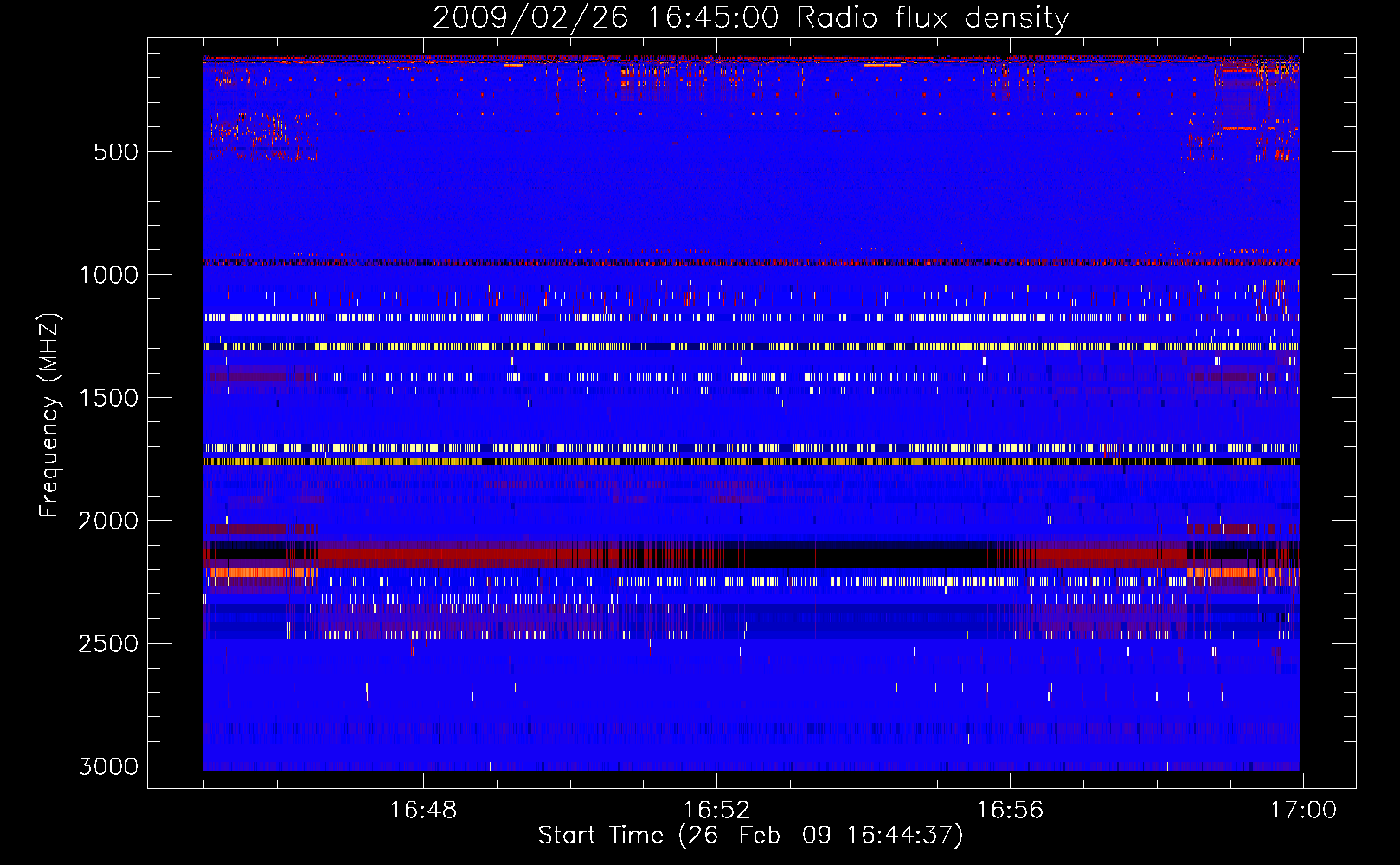Click the 2000 frequency tick label
Image resolution: width=1400 pixels, height=865 pixels.
108,521
